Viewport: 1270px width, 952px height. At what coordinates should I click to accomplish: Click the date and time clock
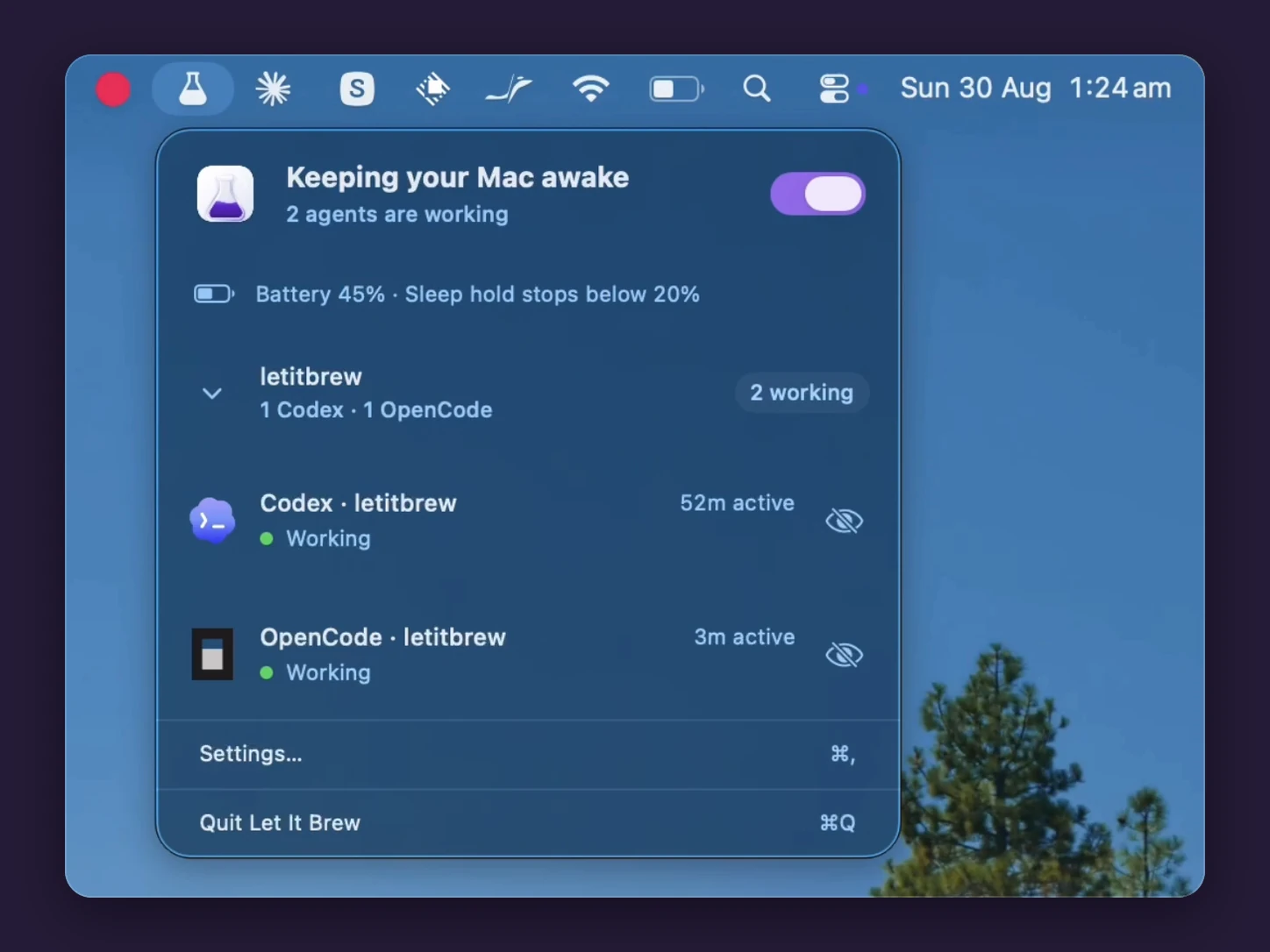[1036, 88]
